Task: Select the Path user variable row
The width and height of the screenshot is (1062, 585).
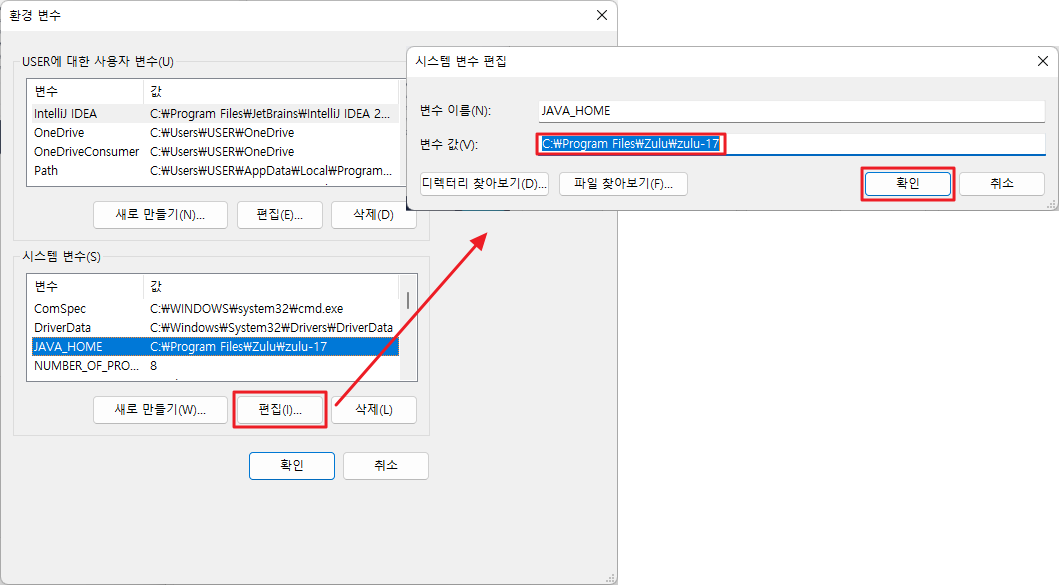Action: 214,171
